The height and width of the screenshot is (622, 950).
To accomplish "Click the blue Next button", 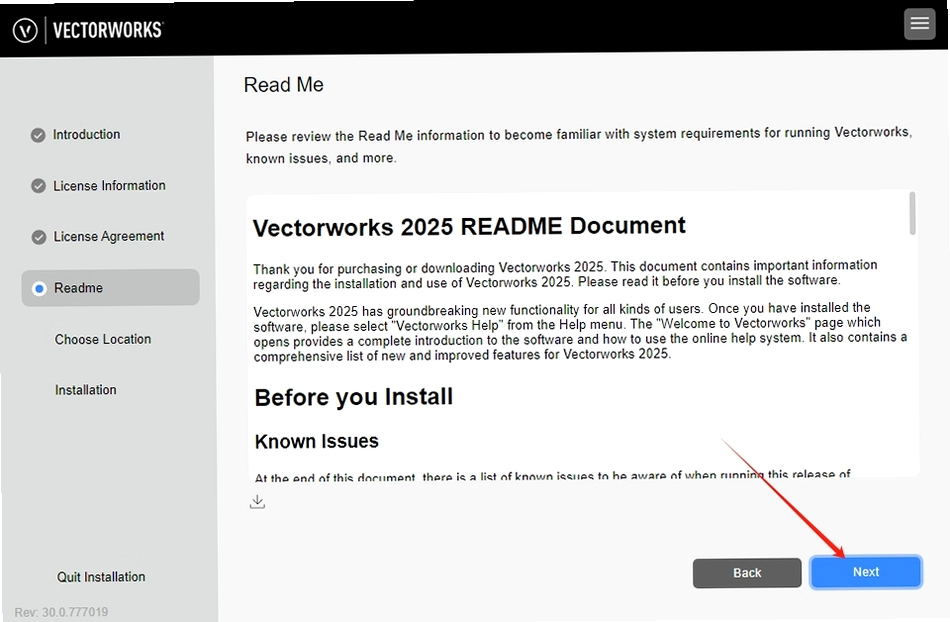I will point(866,572).
